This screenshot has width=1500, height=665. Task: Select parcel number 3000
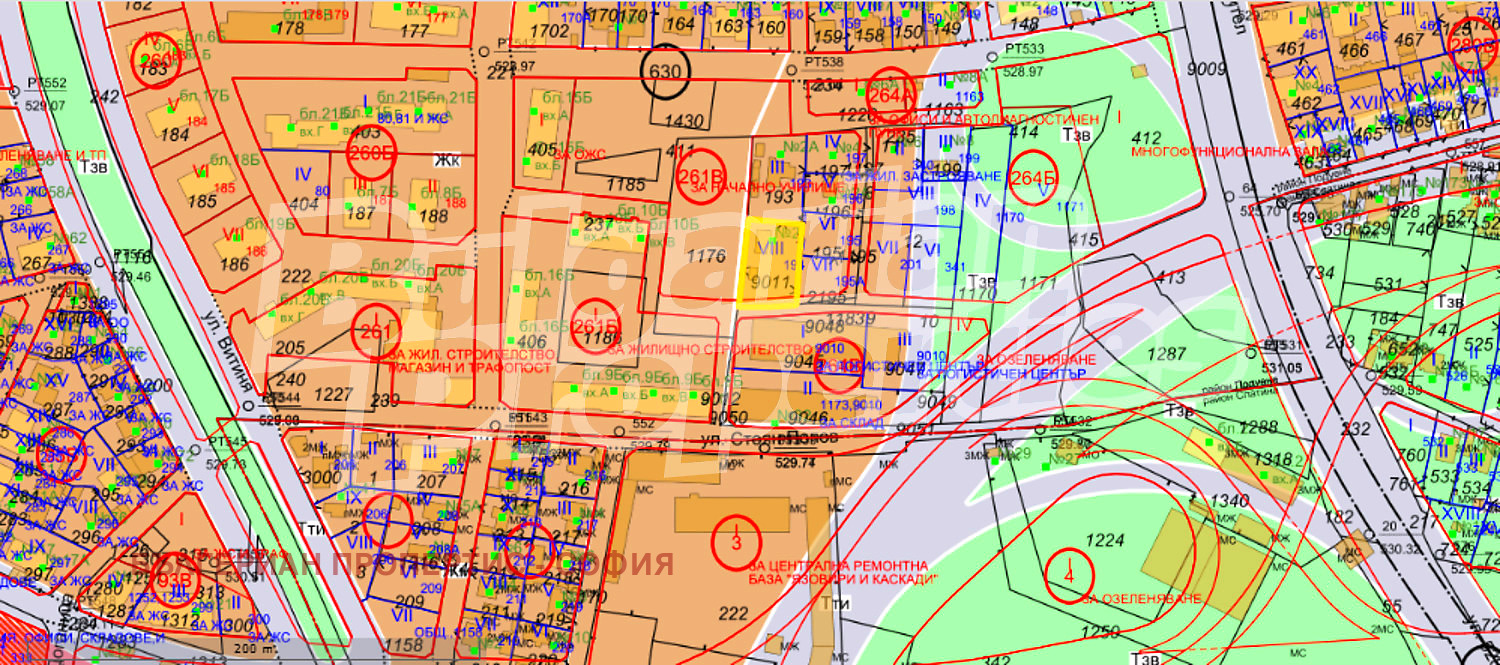[321, 477]
